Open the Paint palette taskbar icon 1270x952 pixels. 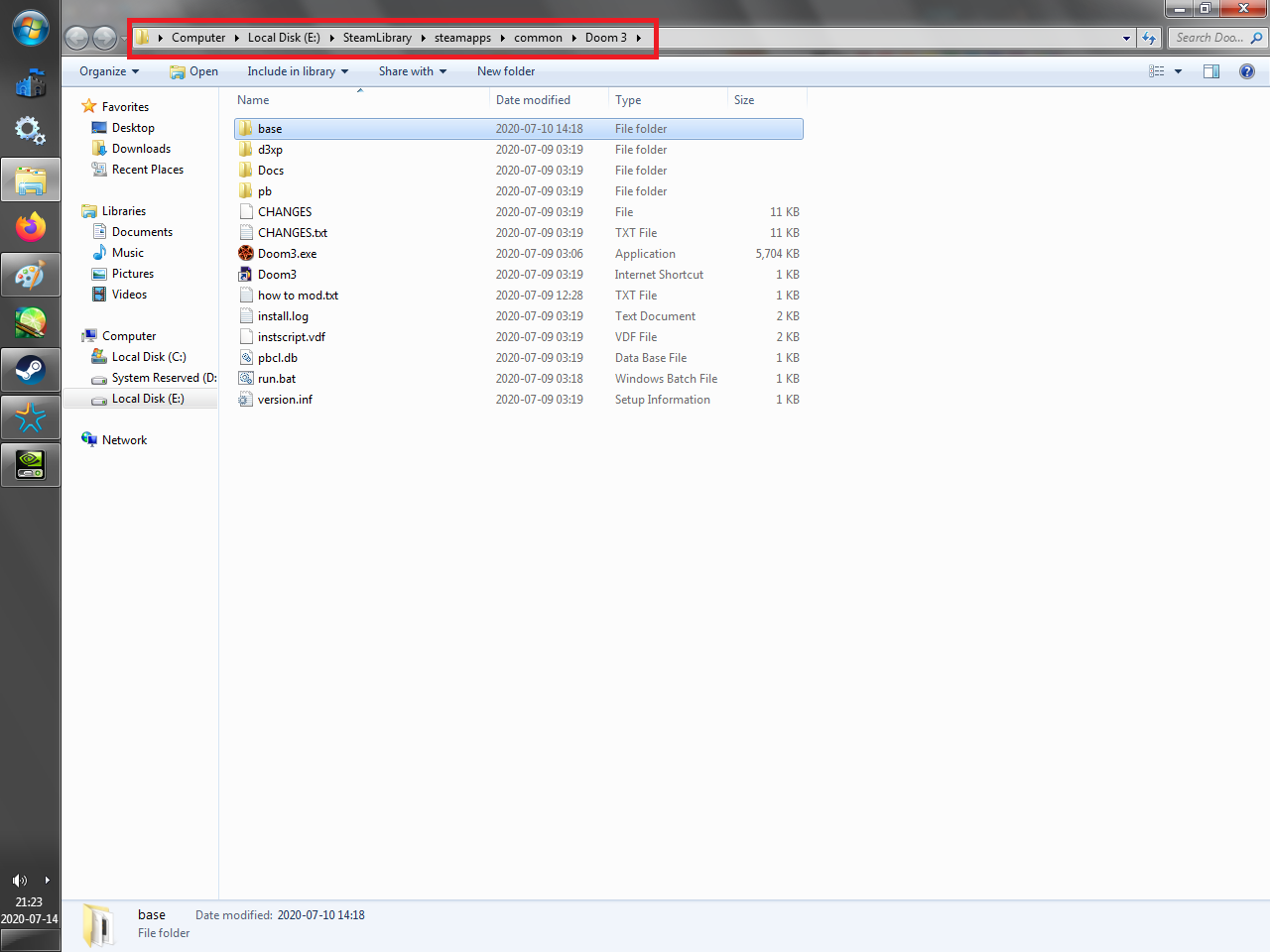pos(31,276)
